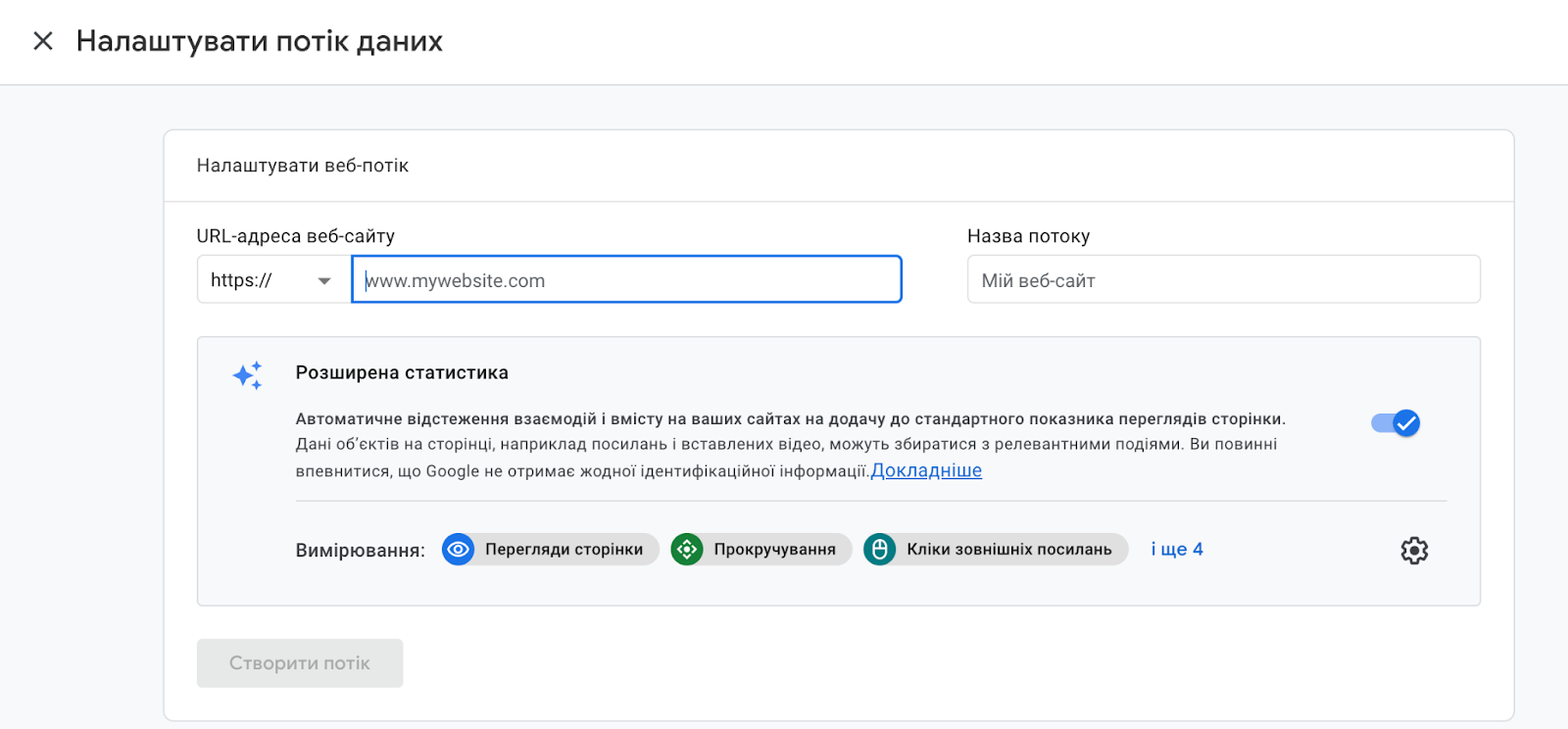This screenshot has height=729, width=1568.
Task: Click the Розширена статистика heading
Action: [x=402, y=372]
